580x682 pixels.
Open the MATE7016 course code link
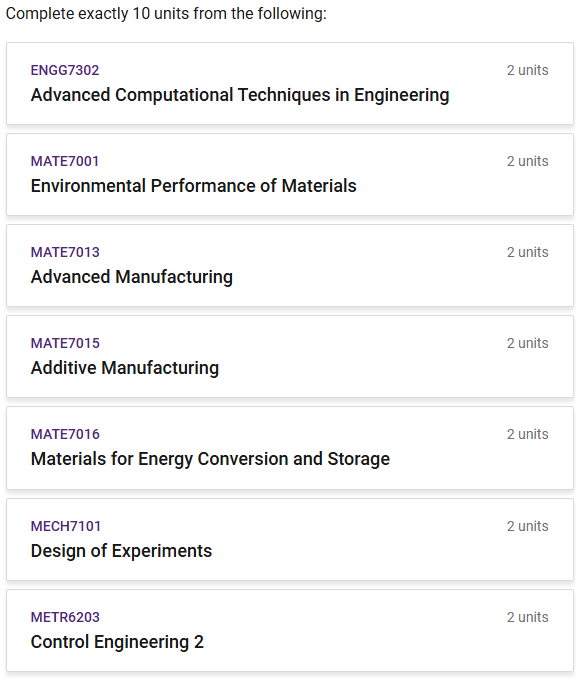pos(65,434)
